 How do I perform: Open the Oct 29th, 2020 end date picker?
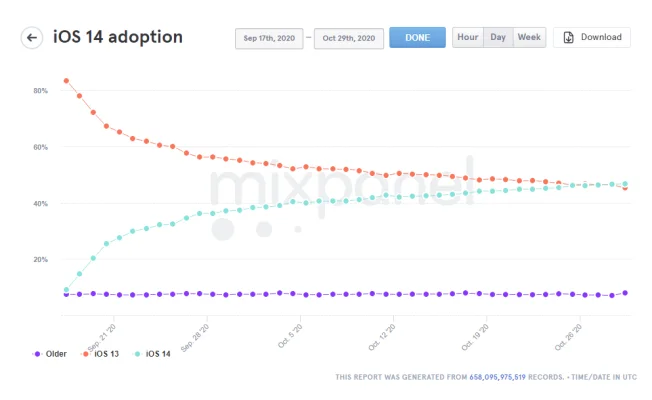coord(348,38)
